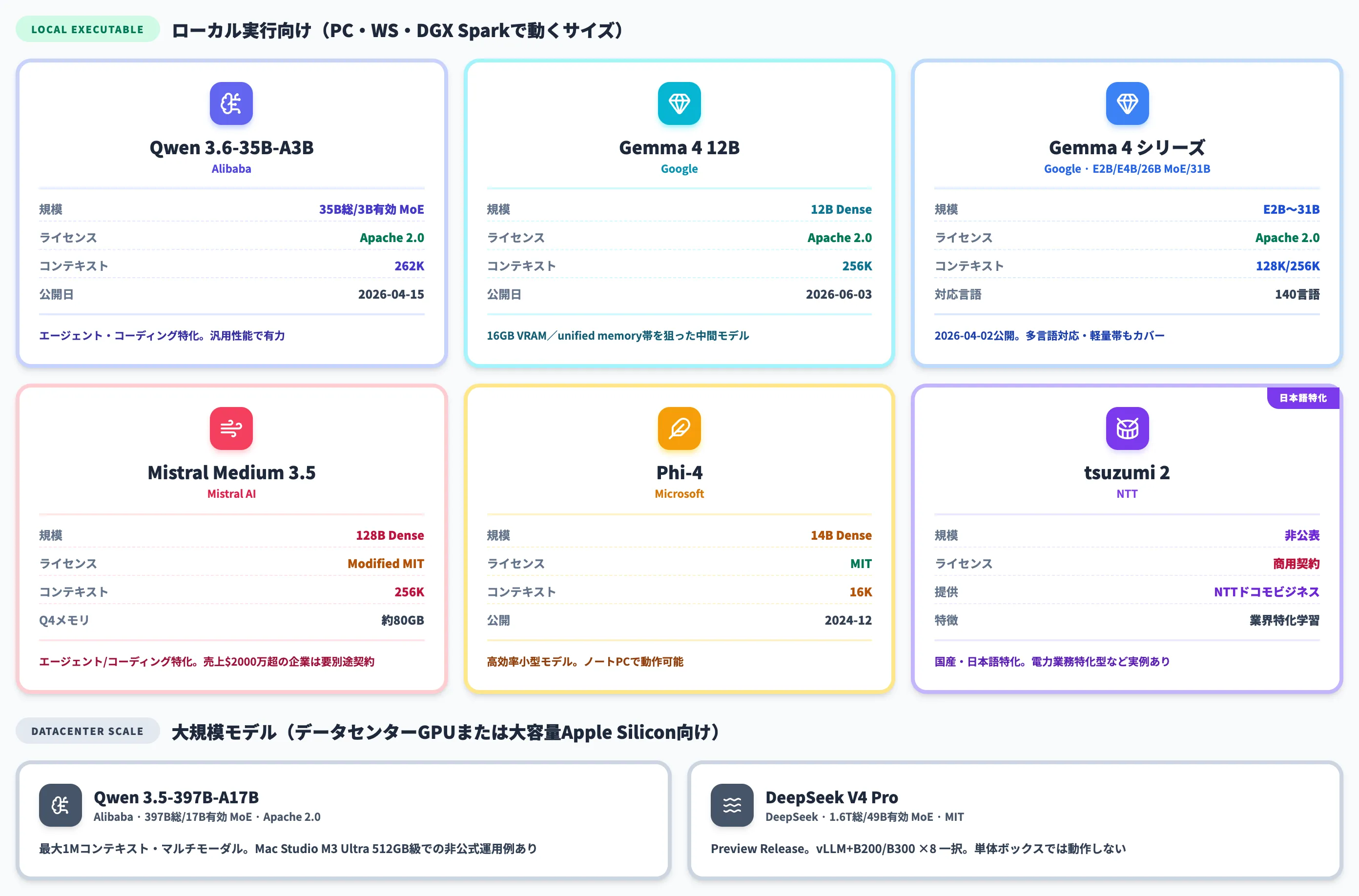
Task: Select the 12B Dense value
Action: click(x=841, y=209)
